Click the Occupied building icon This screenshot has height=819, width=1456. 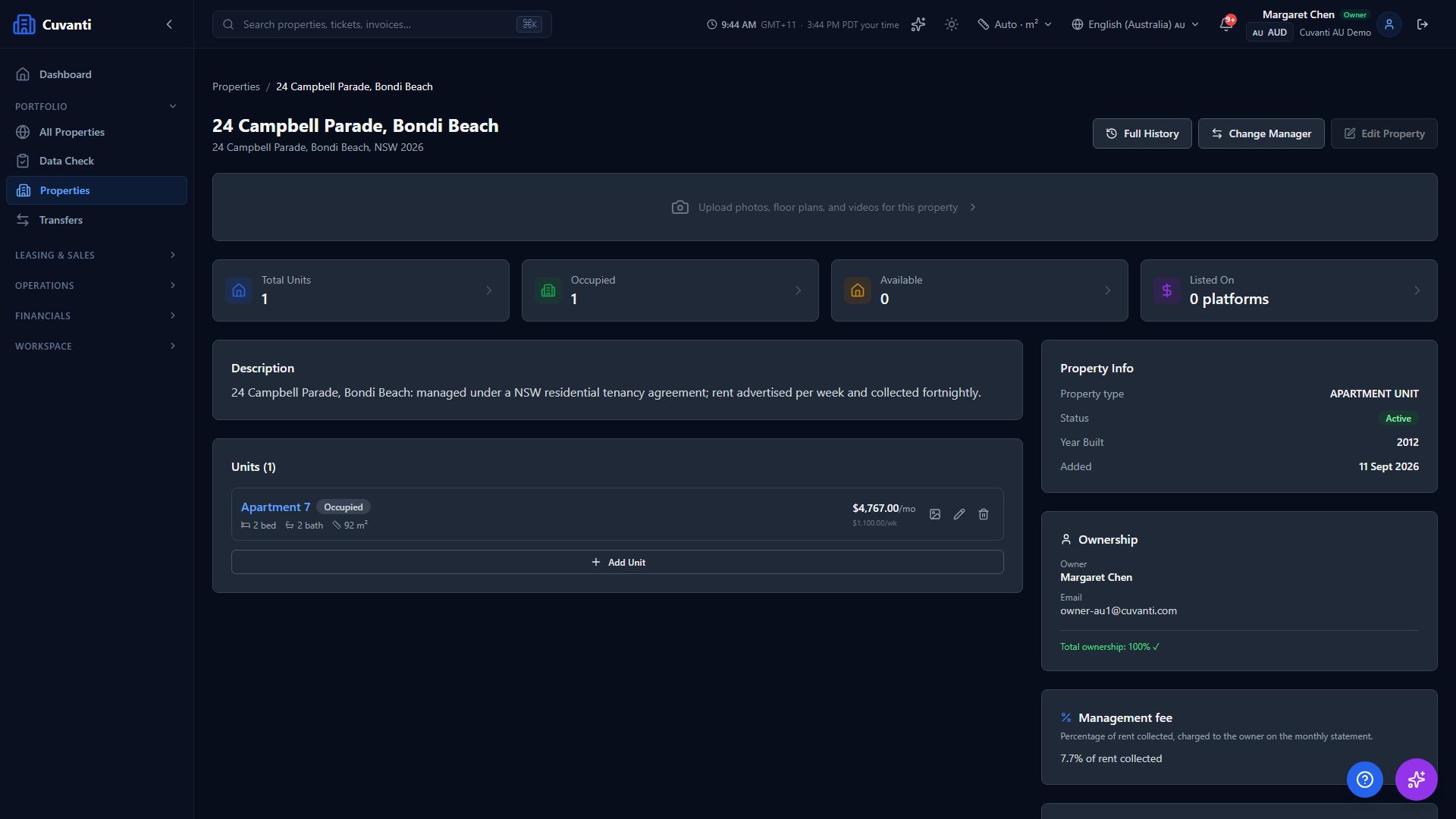click(548, 290)
